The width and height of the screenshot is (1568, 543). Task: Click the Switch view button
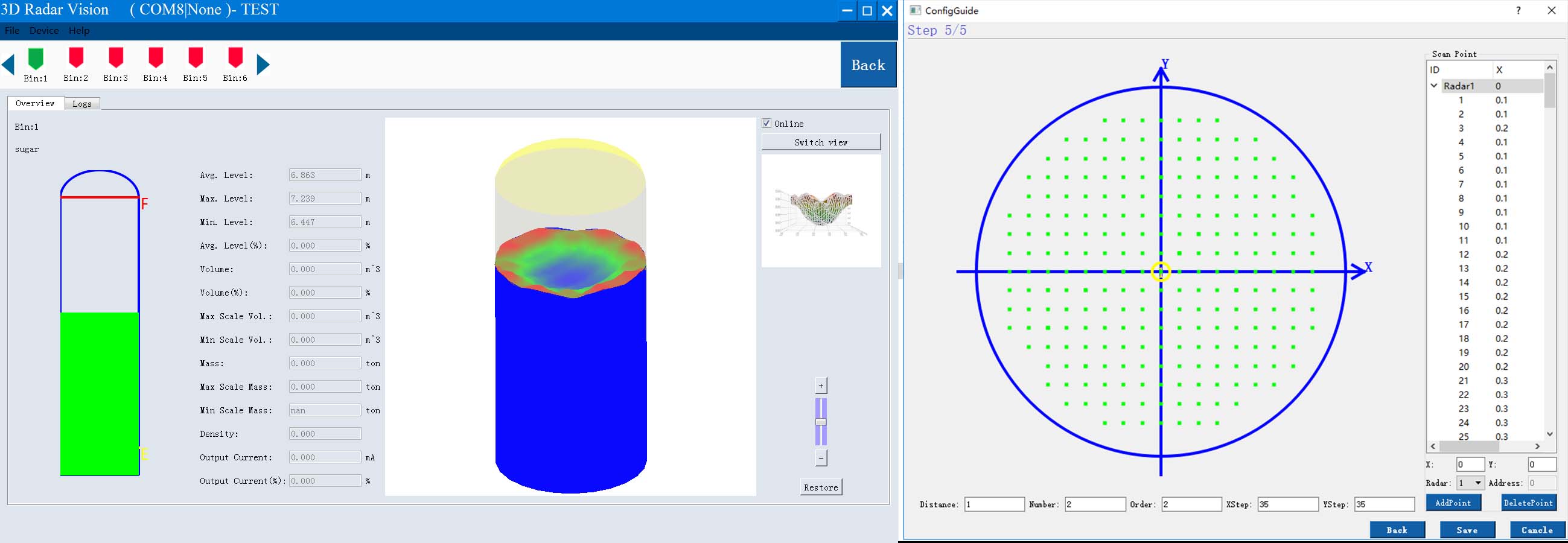821,142
